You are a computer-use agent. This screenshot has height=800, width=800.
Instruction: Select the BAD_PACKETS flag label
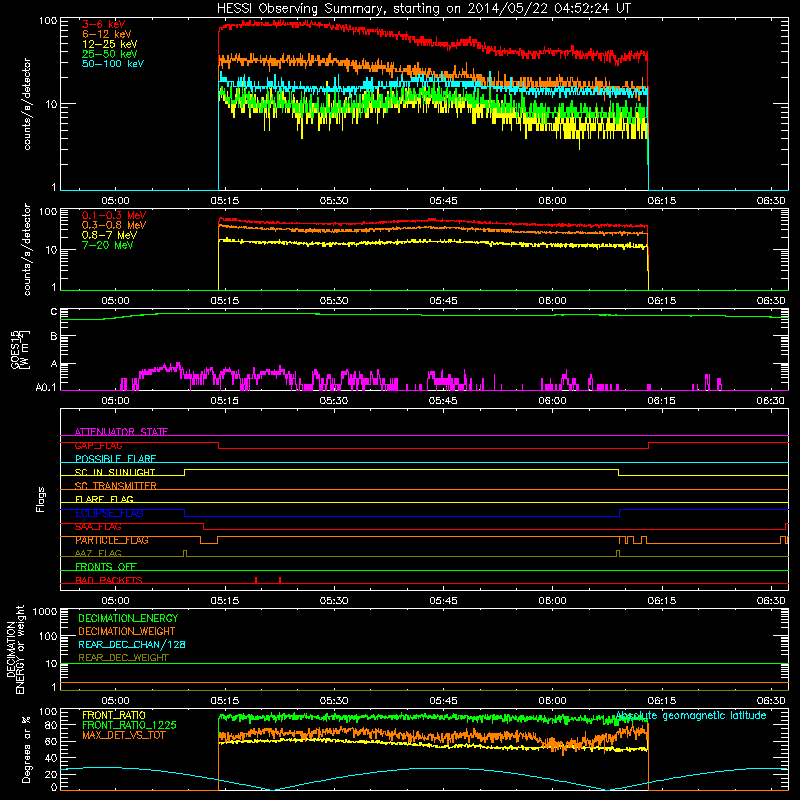[x=109, y=580]
